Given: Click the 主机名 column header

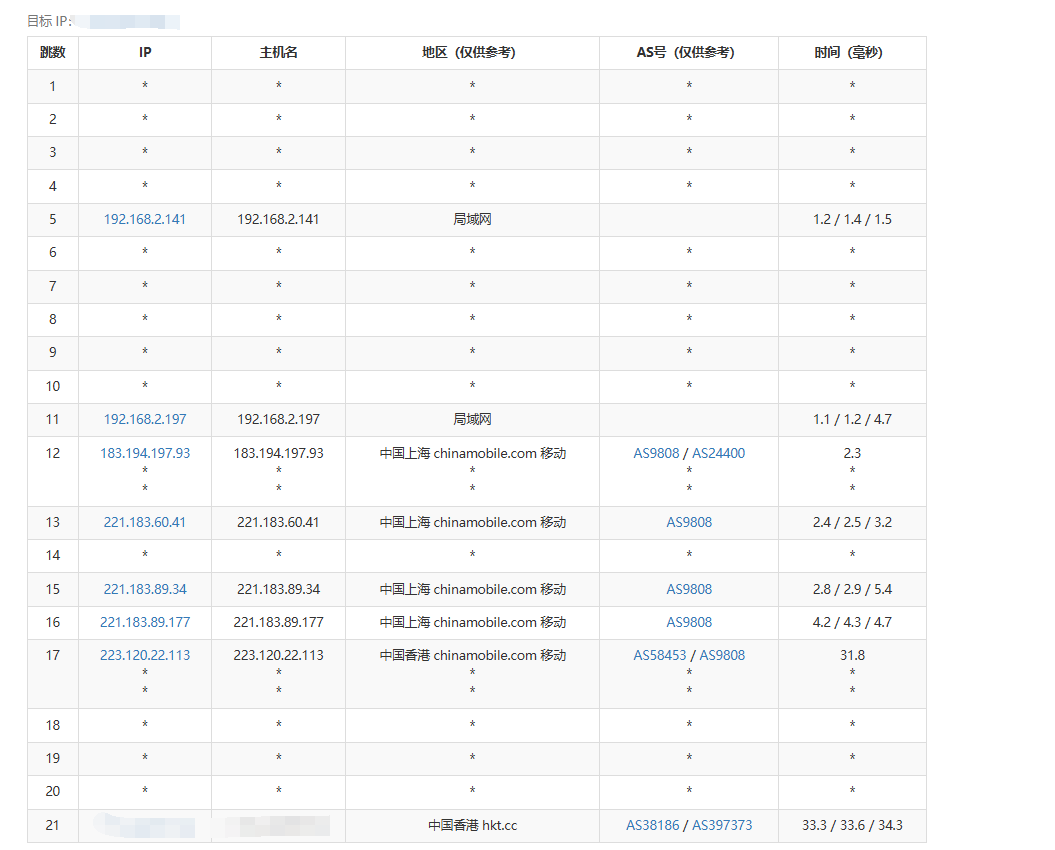Looking at the screenshot, I should (278, 52).
